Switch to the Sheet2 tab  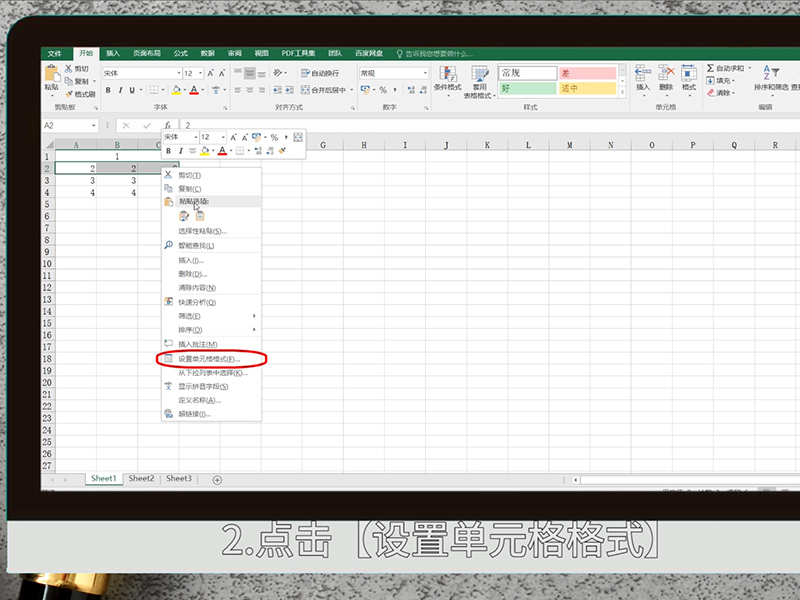pos(141,479)
